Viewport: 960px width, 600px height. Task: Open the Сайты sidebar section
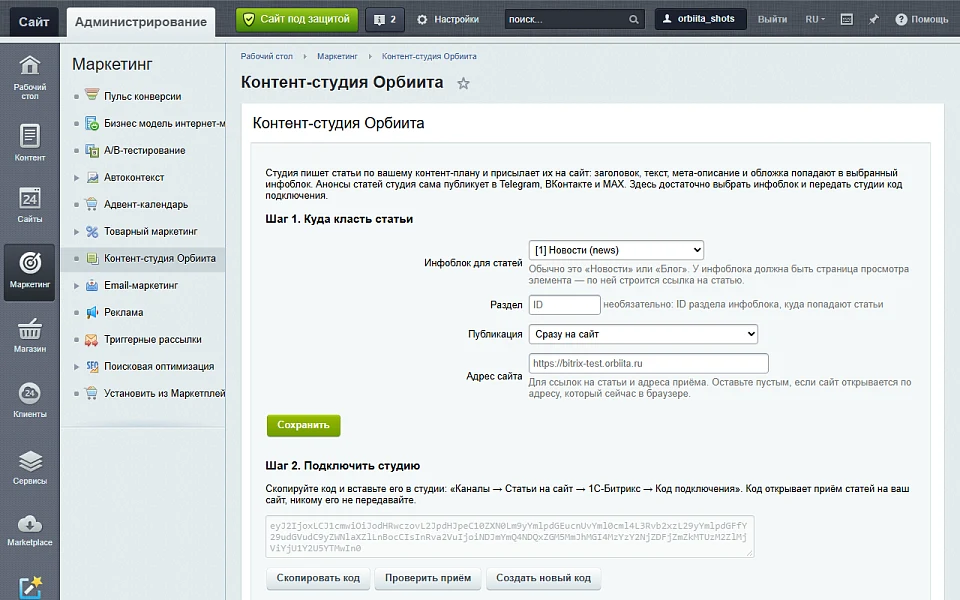pos(29,204)
